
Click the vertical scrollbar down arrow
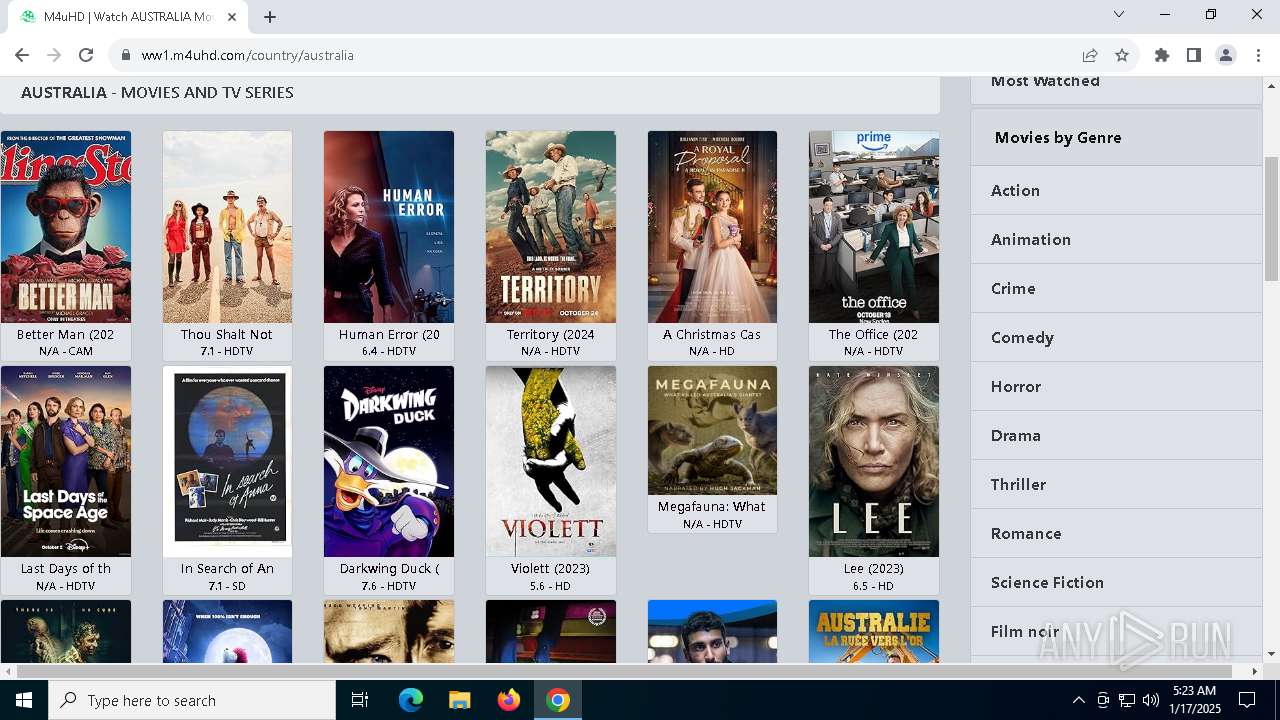click(1271, 654)
